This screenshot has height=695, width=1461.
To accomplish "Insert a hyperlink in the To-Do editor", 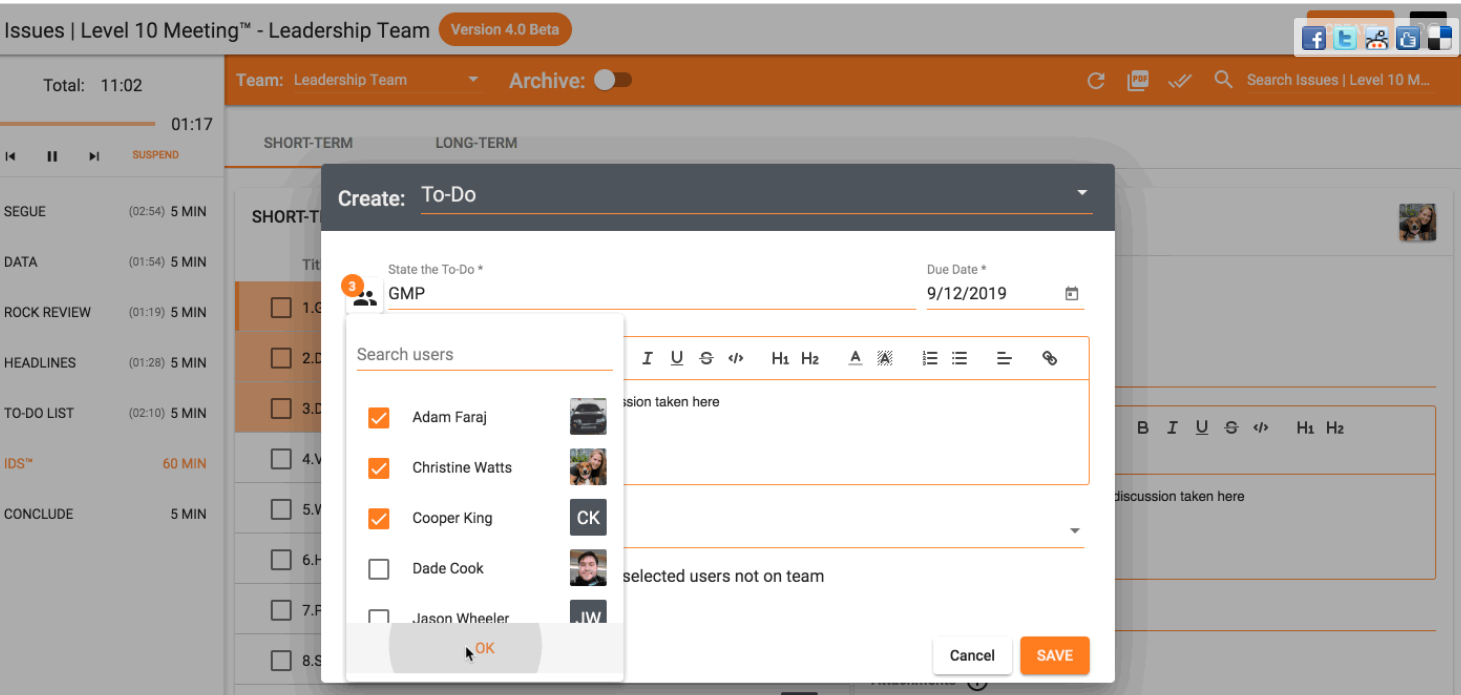I will point(1049,358).
